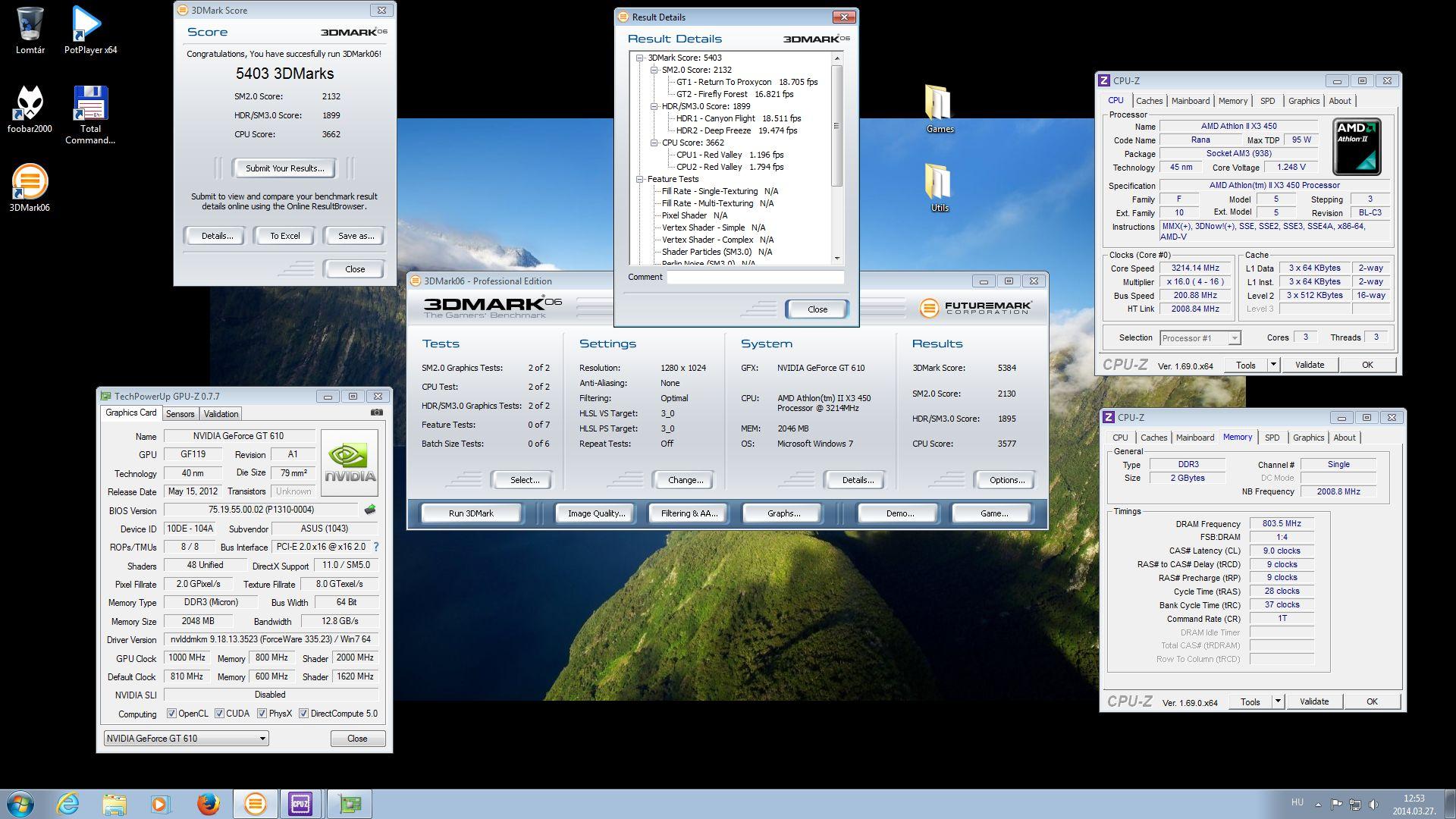
Task: Click the NVIDIA logo in GPU-Z
Action: click(350, 463)
